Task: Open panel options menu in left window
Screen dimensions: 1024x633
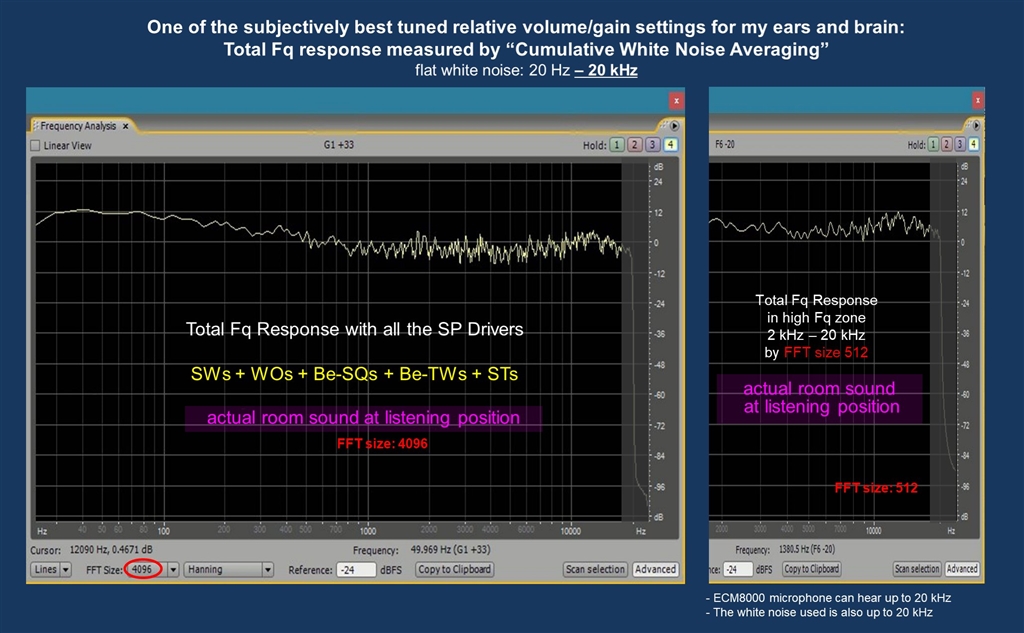Action: (674, 125)
